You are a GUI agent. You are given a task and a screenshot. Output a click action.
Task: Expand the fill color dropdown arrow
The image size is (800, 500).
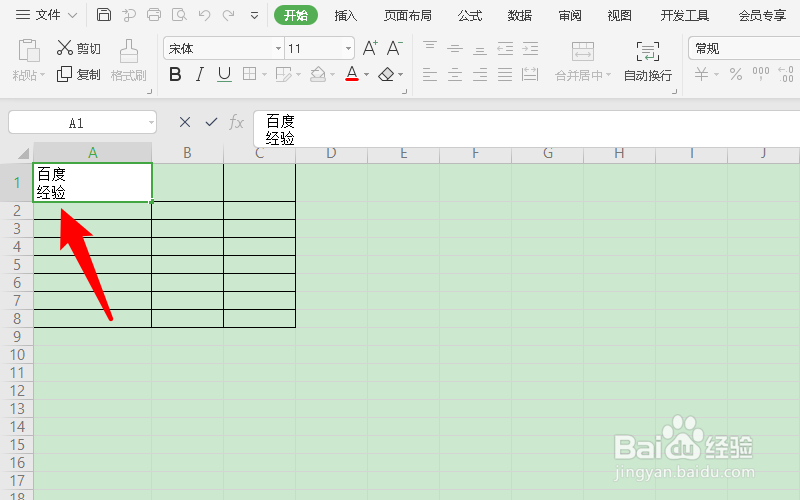click(333, 74)
